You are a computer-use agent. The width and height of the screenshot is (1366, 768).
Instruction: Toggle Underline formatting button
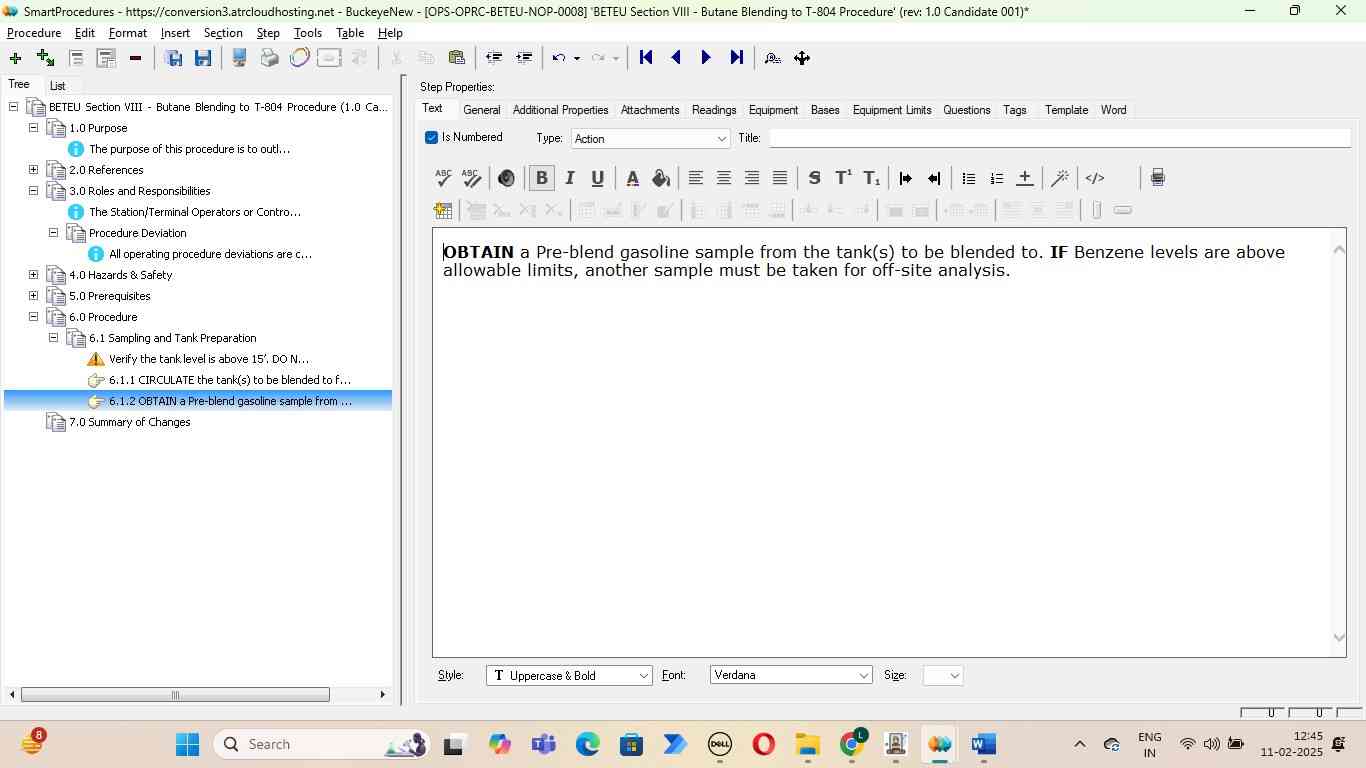pyautogui.click(x=598, y=178)
